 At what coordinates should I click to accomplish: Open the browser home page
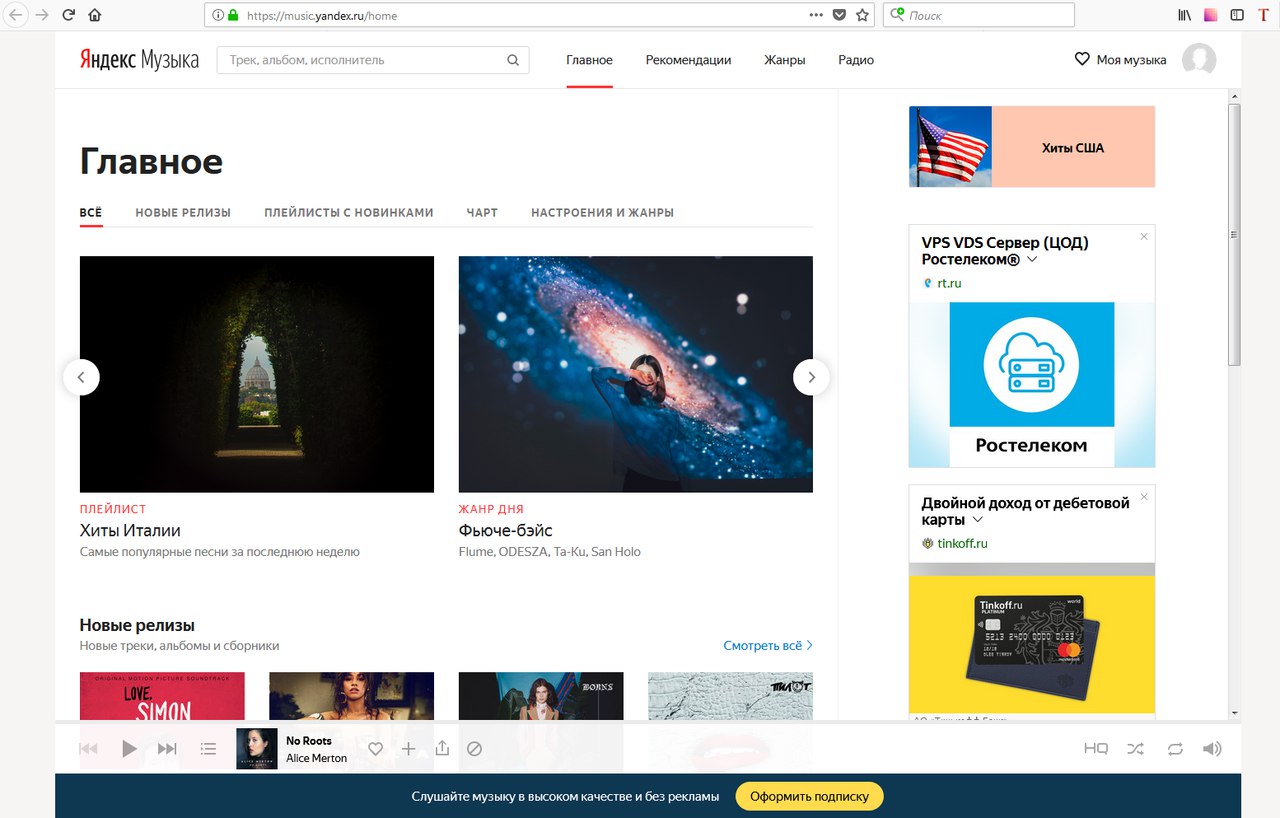click(95, 15)
